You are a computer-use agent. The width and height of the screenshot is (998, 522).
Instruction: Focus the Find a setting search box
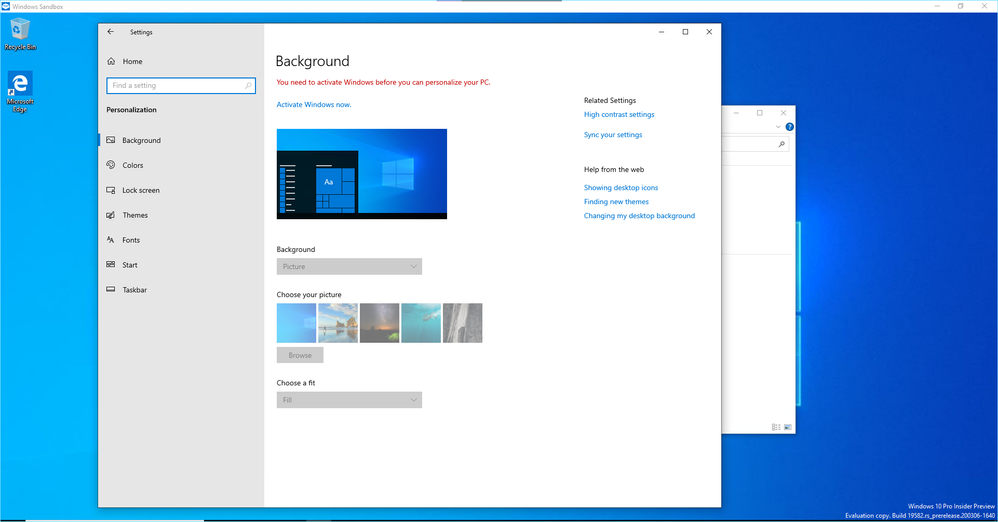[x=181, y=85]
